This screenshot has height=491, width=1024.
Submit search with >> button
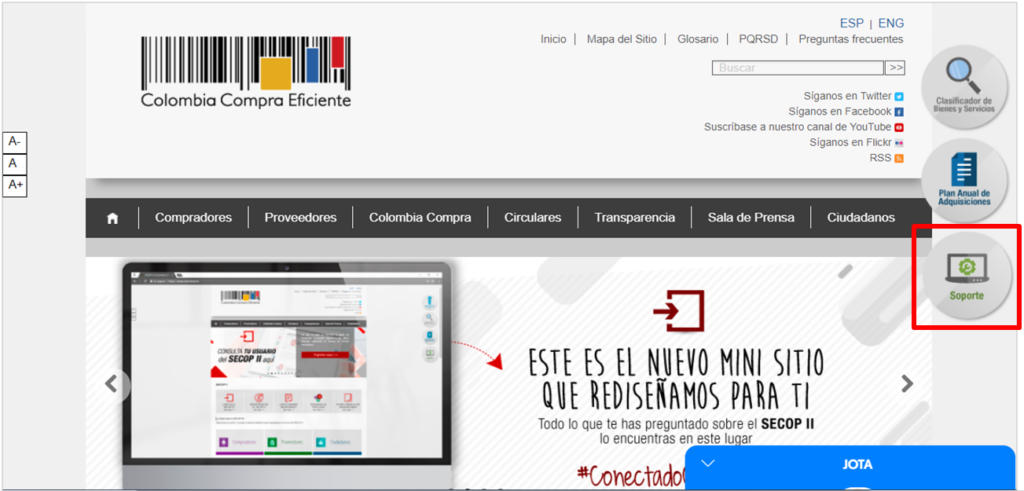tap(895, 68)
